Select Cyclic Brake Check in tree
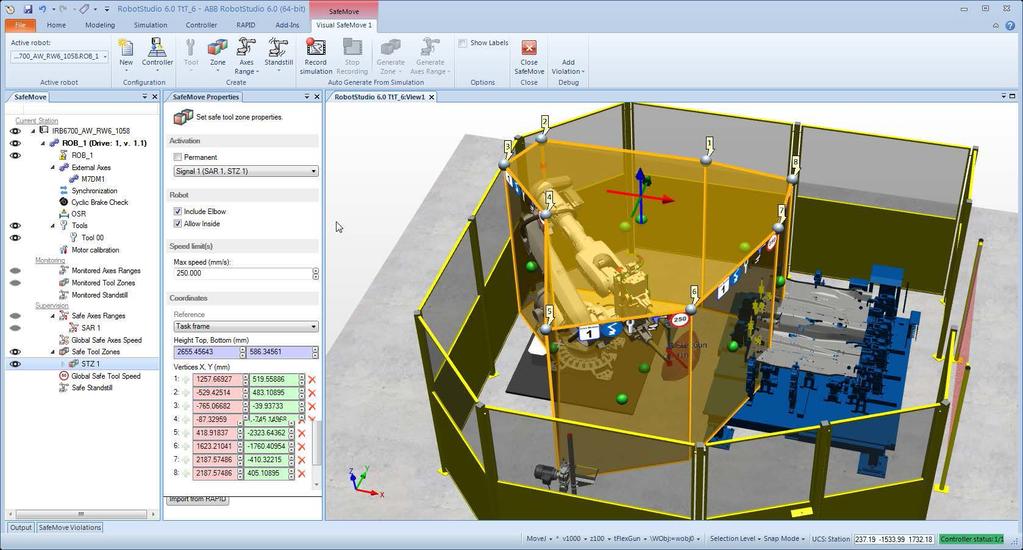This screenshot has width=1023, height=550. tap(99, 202)
